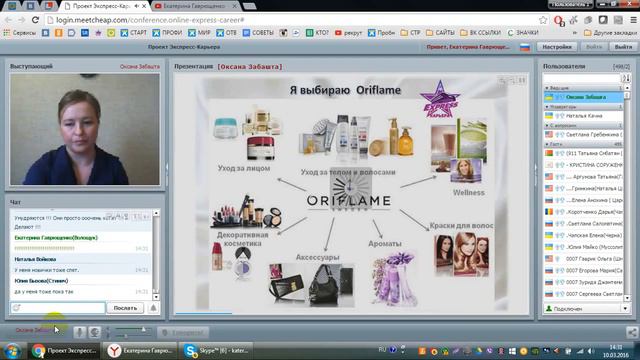
Task: Adjust the upper volume slider handle
Action: click(x=144, y=329)
